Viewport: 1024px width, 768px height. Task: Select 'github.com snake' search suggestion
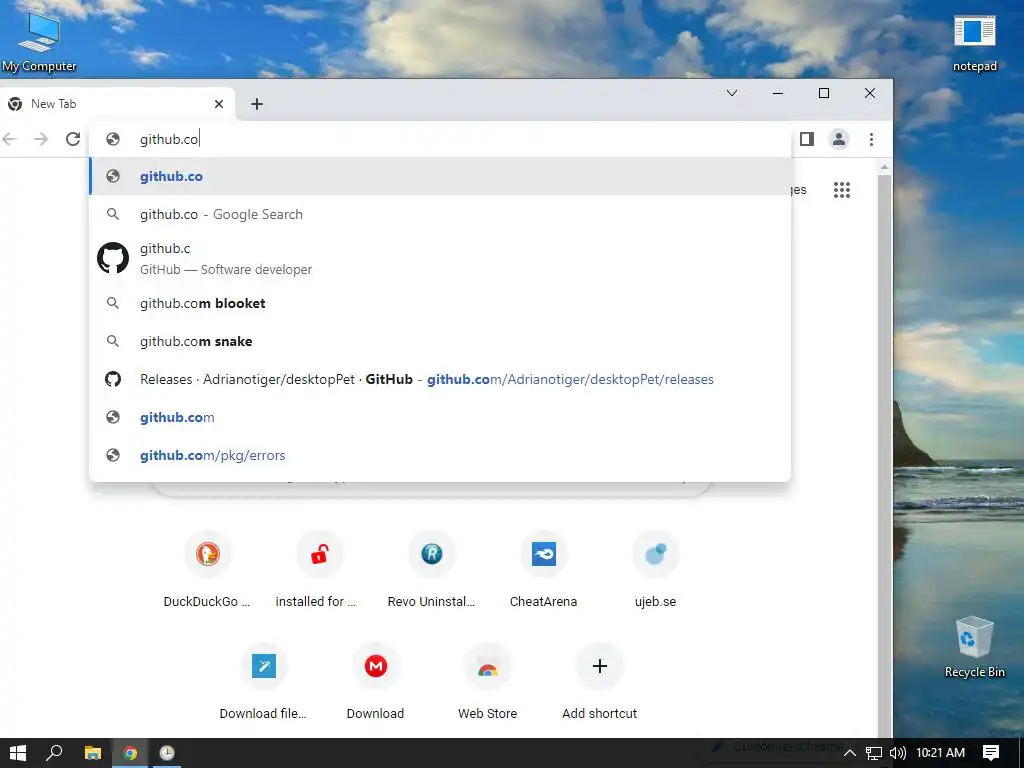pos(440,341)
